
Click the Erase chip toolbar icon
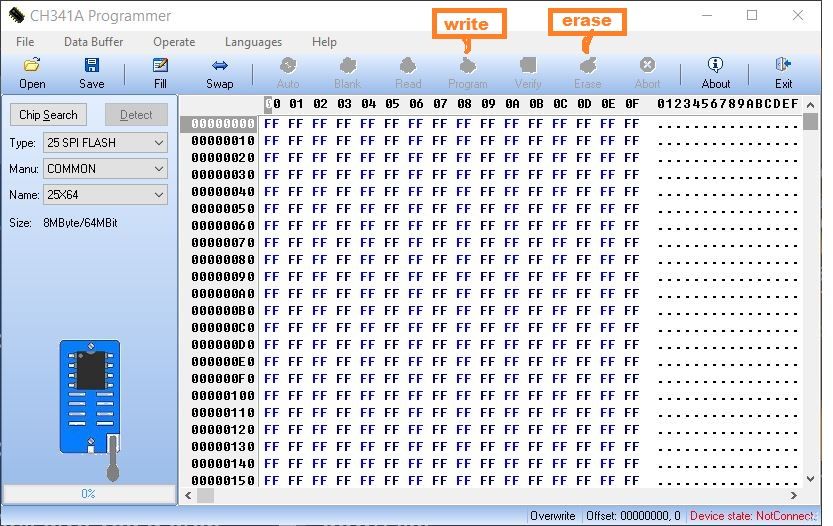588,66
